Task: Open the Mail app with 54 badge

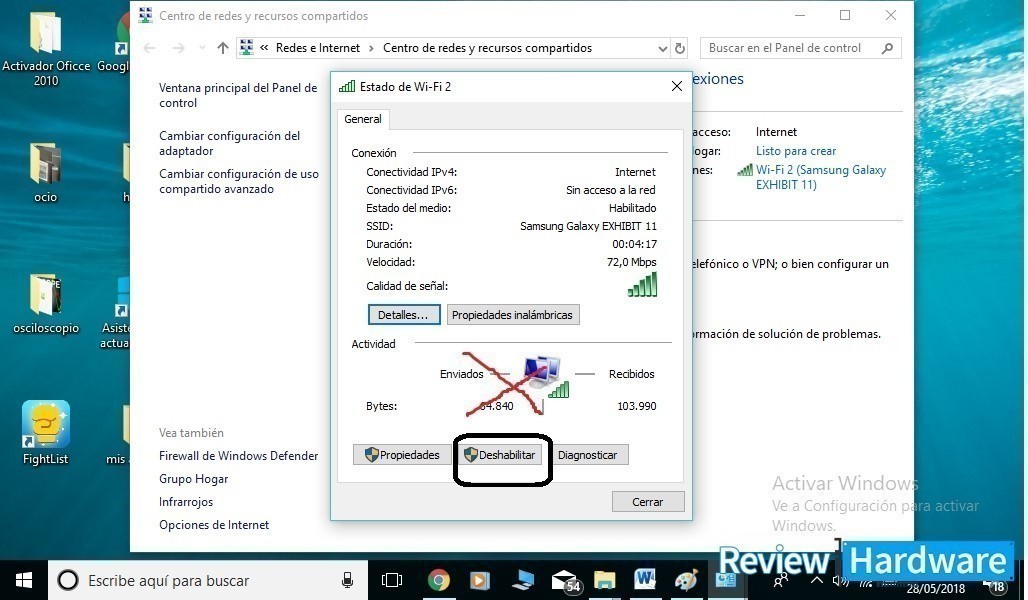Action: (564, 580)
